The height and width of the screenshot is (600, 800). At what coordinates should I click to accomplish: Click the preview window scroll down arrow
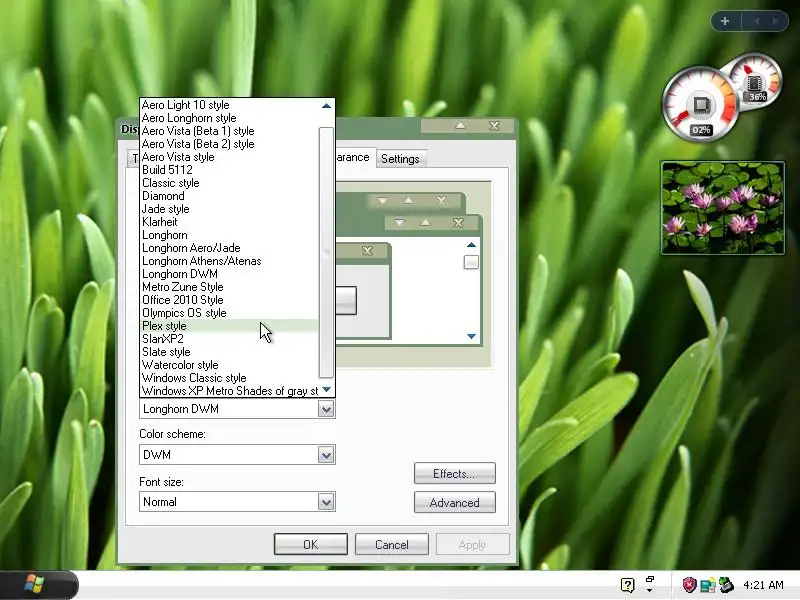[471, 336]
